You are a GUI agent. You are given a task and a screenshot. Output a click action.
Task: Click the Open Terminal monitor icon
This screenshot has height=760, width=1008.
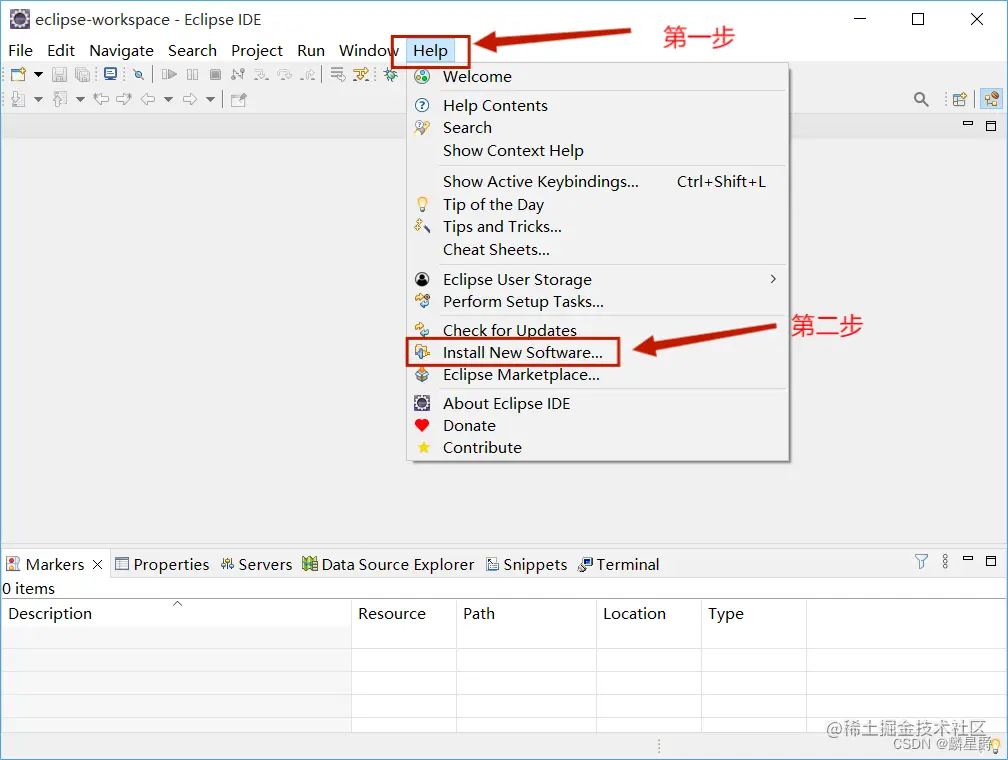(x=111, y=74)
